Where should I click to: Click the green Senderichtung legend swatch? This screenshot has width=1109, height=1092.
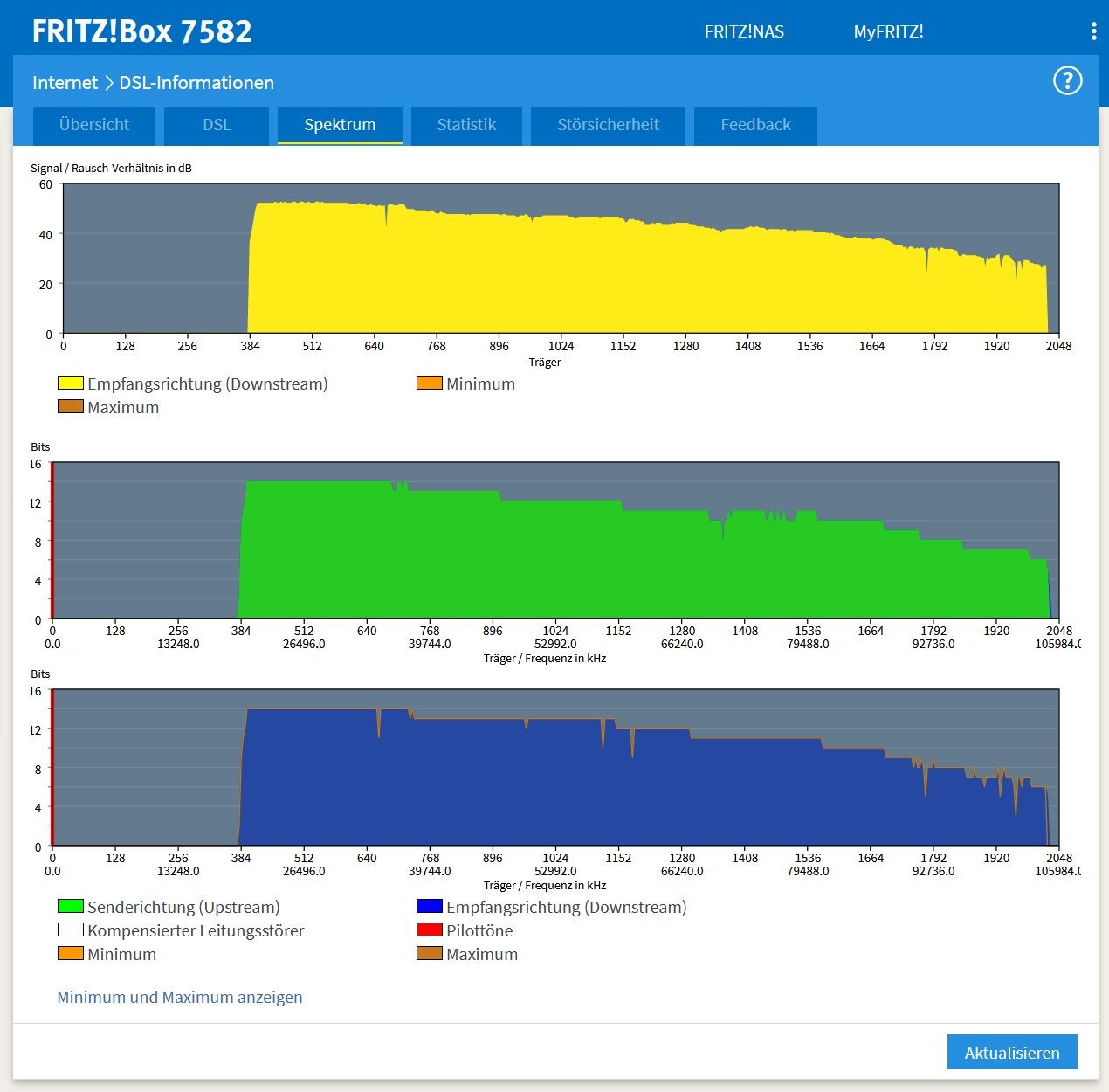(70, 906)
